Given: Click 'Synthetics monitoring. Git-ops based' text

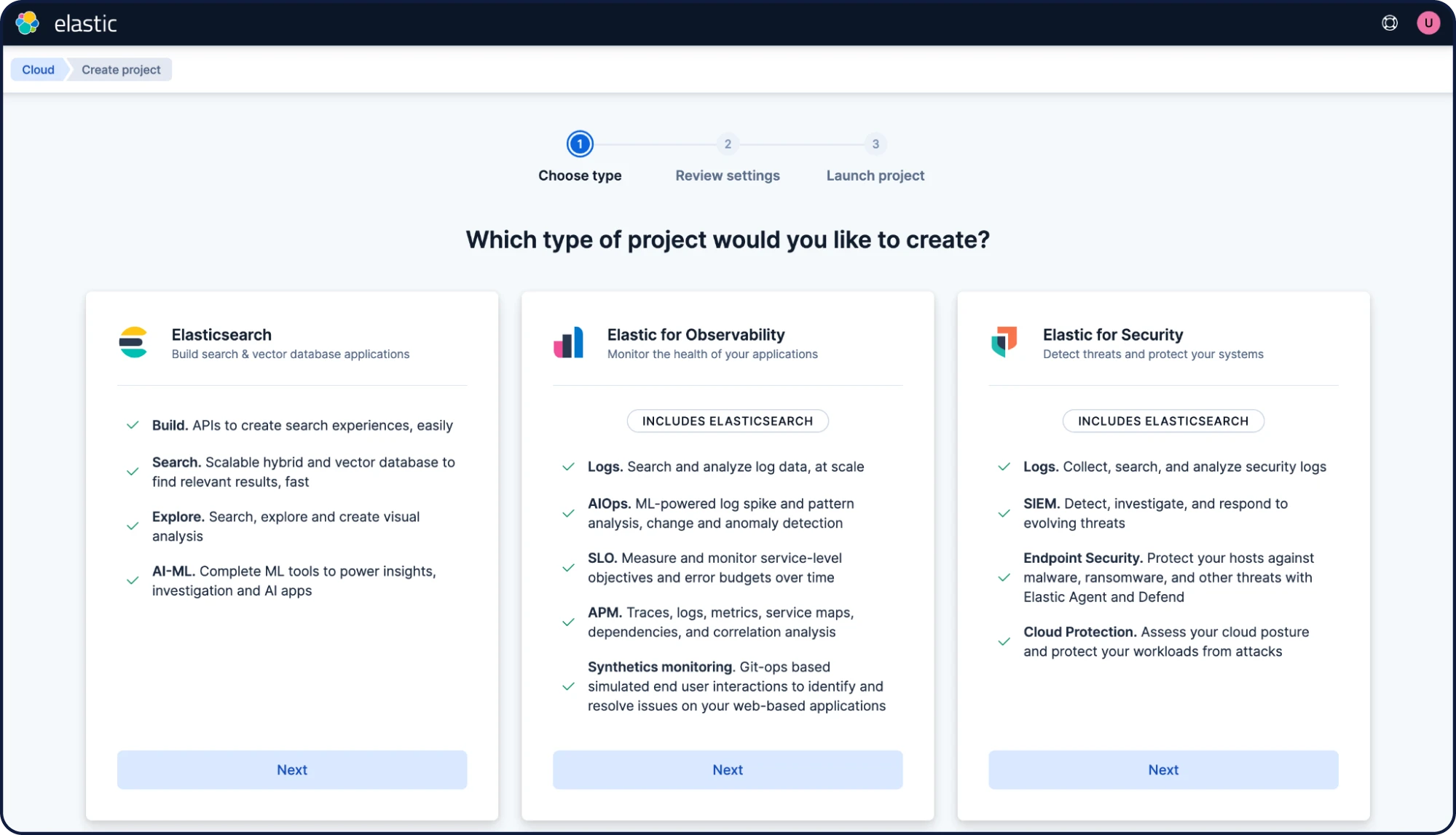Looking at the screenshot, I should pos(737,686).
